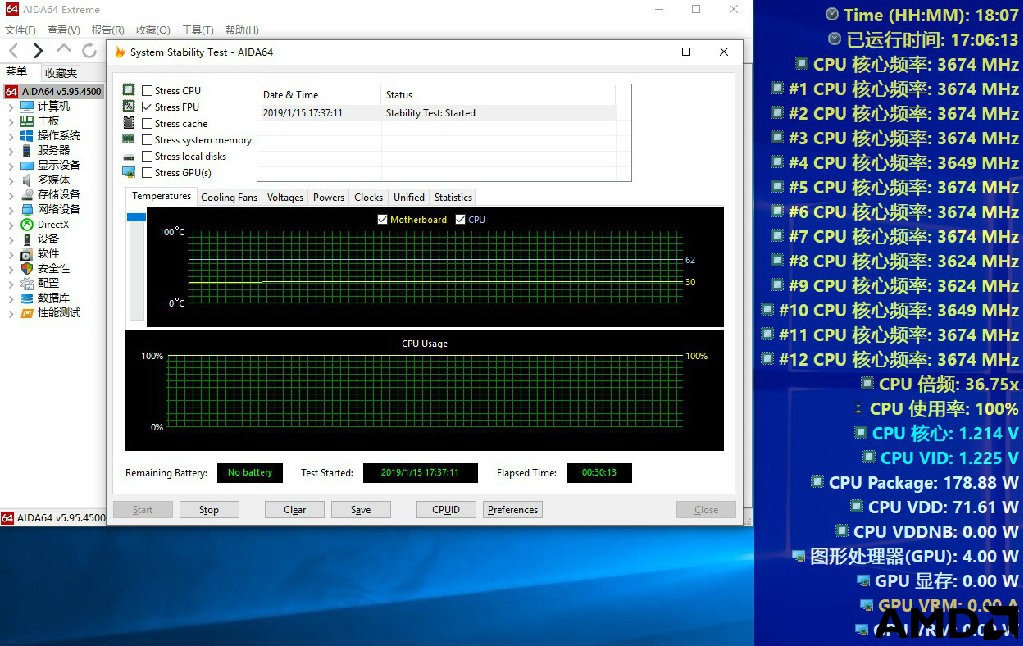Open the 报告(R) menu
The height and width of the screenshot is (646, 1023).
coord(108,30)
